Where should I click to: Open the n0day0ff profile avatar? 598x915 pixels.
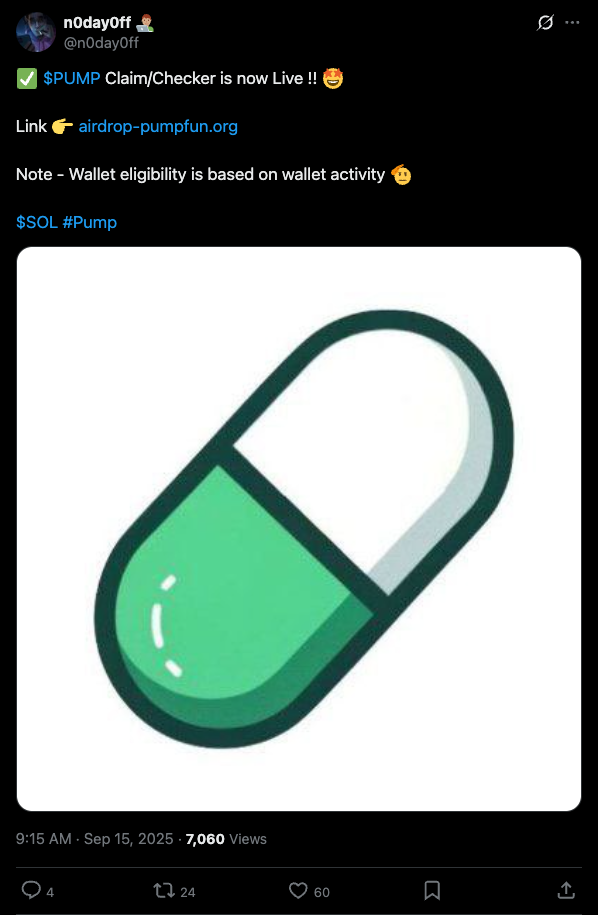tap(36, 32)
